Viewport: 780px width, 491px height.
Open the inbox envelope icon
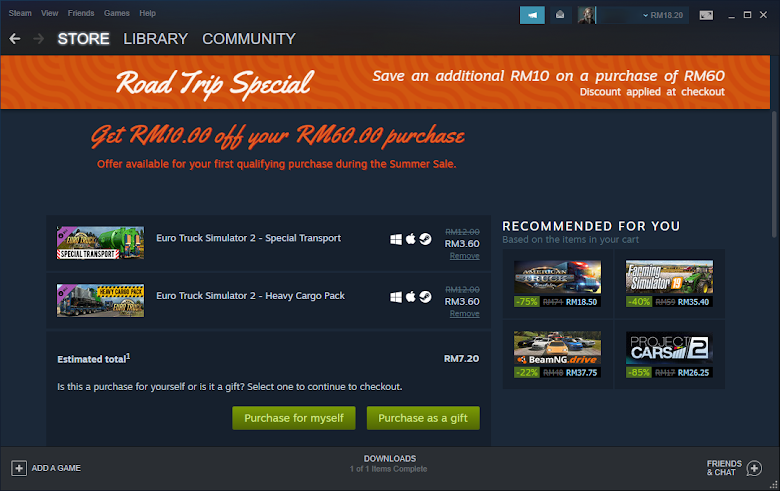point(560,15)
